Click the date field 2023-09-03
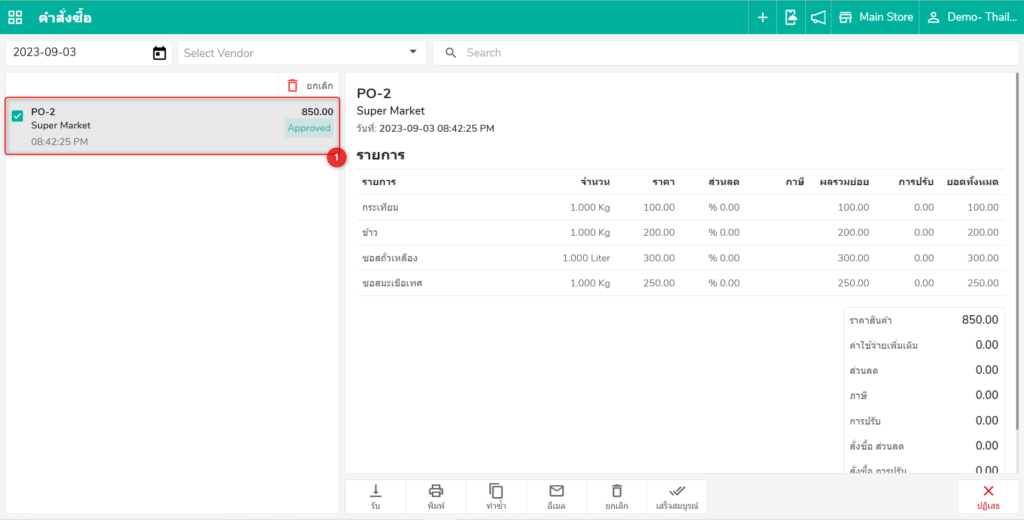The image size is (1024, 520). tap(88, 53)
